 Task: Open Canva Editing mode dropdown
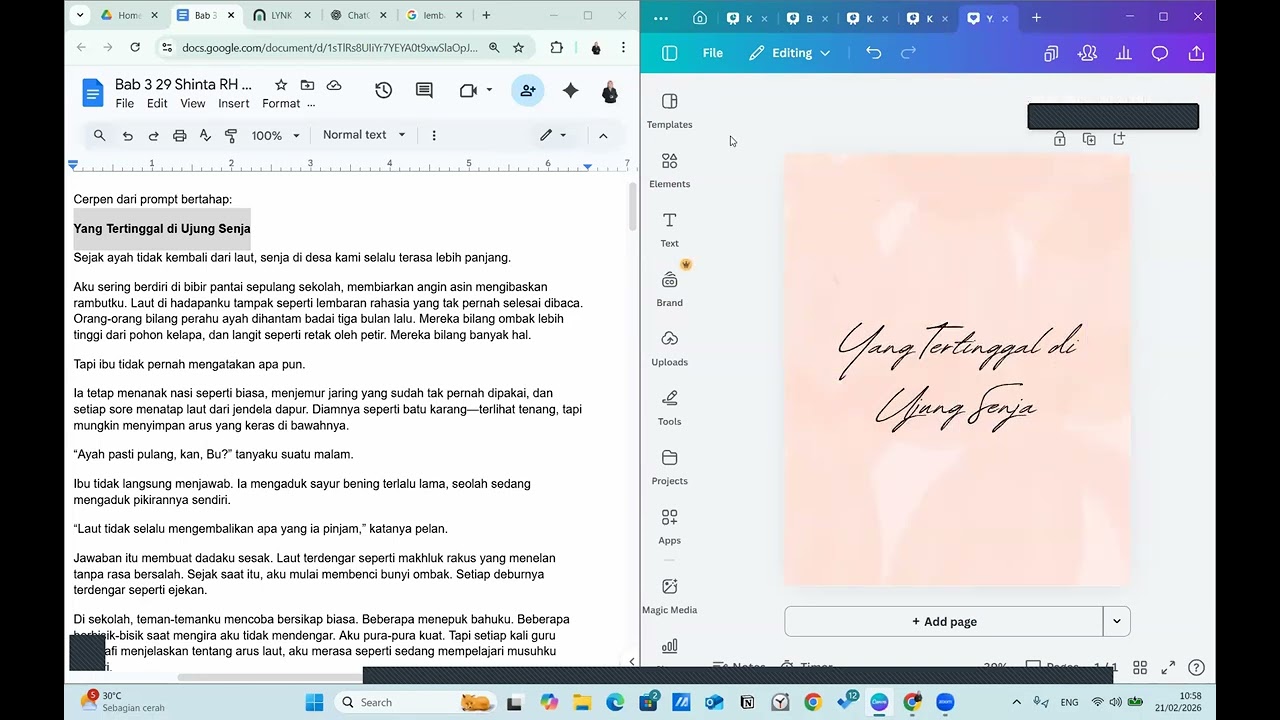(x=790, y=53)
